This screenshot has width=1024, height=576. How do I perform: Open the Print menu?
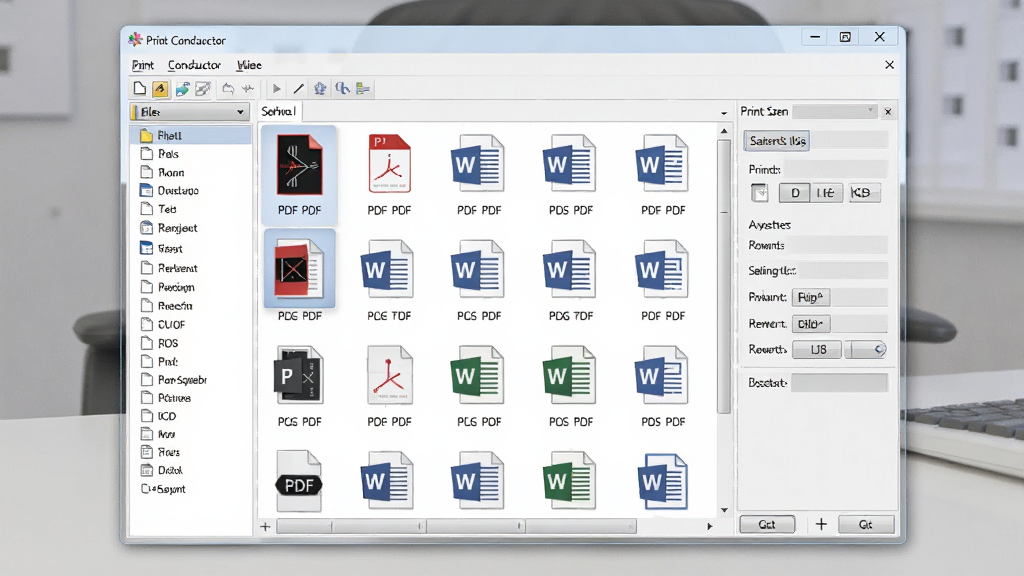pos(142,65)
